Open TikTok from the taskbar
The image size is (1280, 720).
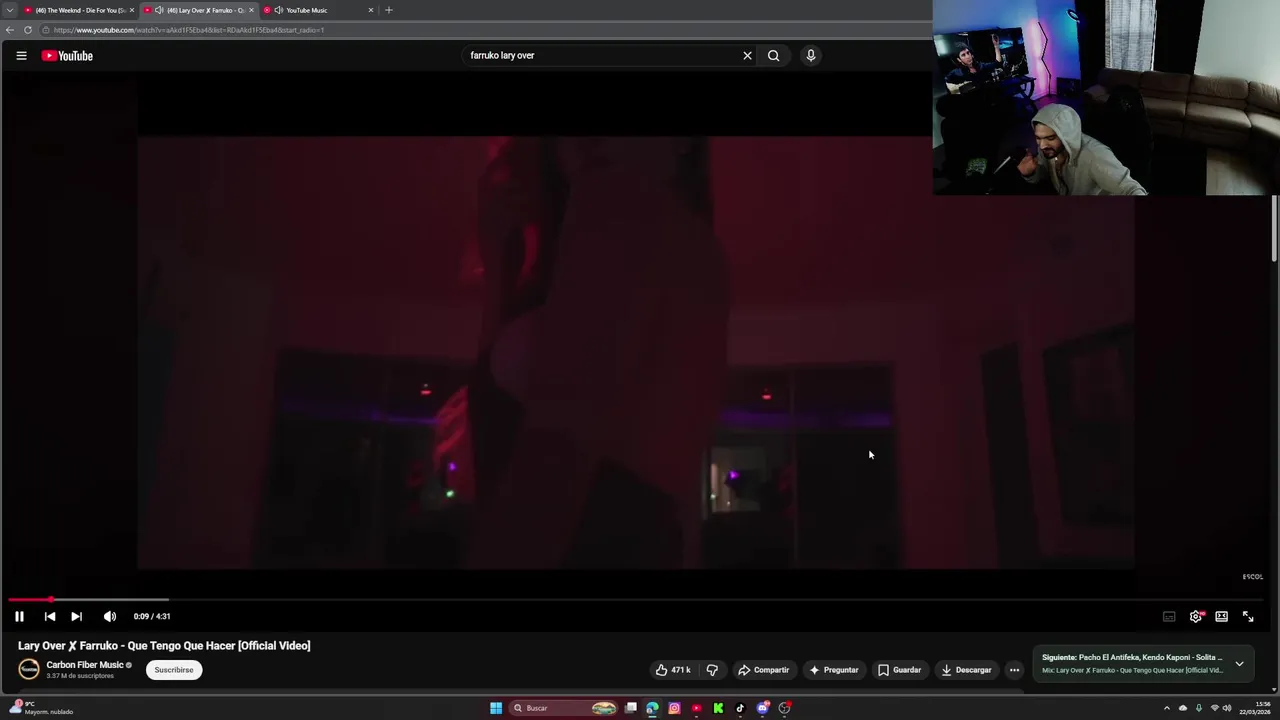click(740, 708)
